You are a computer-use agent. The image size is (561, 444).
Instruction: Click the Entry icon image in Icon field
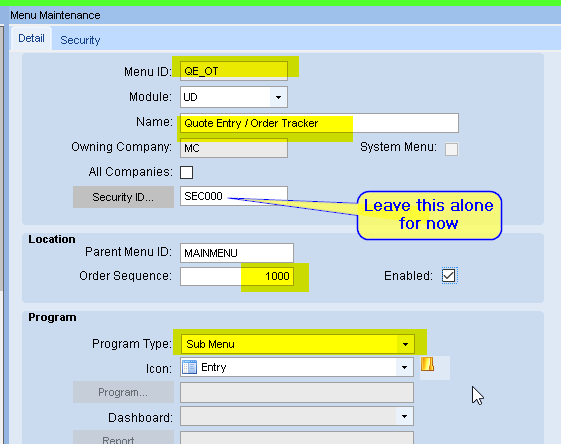pyautogui.click(x=189, y=367)
